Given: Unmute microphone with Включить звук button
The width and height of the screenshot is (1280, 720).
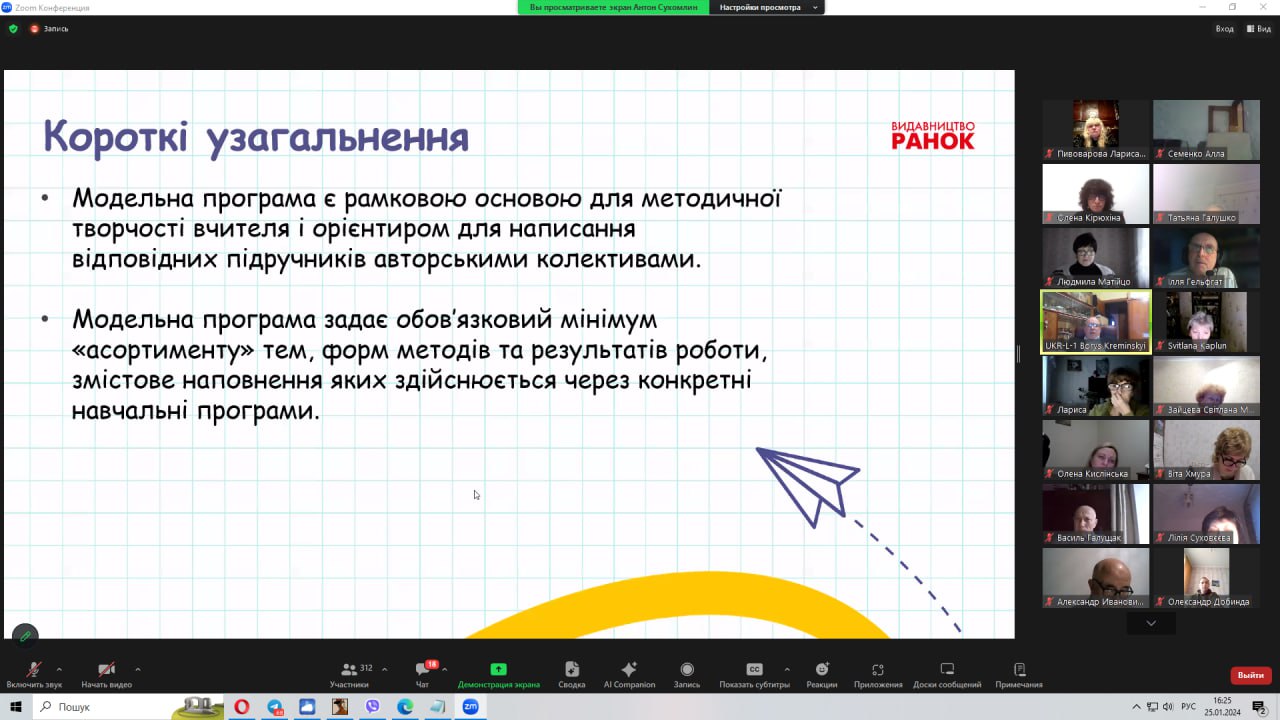Looking at the screenshot, I should pyautogui.click(x=33, y=670).
